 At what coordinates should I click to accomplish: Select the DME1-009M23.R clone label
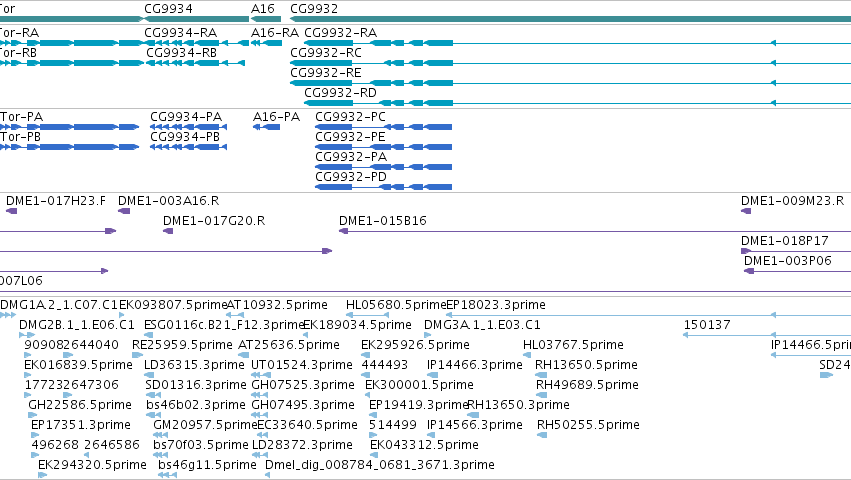click(x=792, y=201)
